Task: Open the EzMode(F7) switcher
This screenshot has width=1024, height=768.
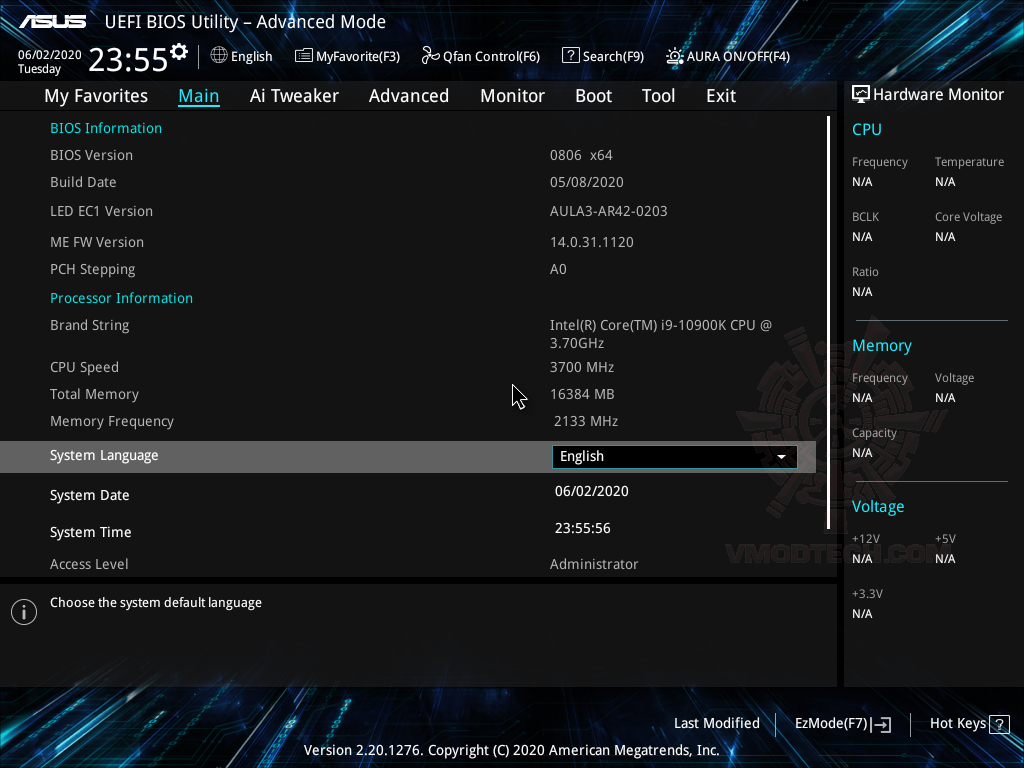Action: pyautogui.click(x=842, y=723)
